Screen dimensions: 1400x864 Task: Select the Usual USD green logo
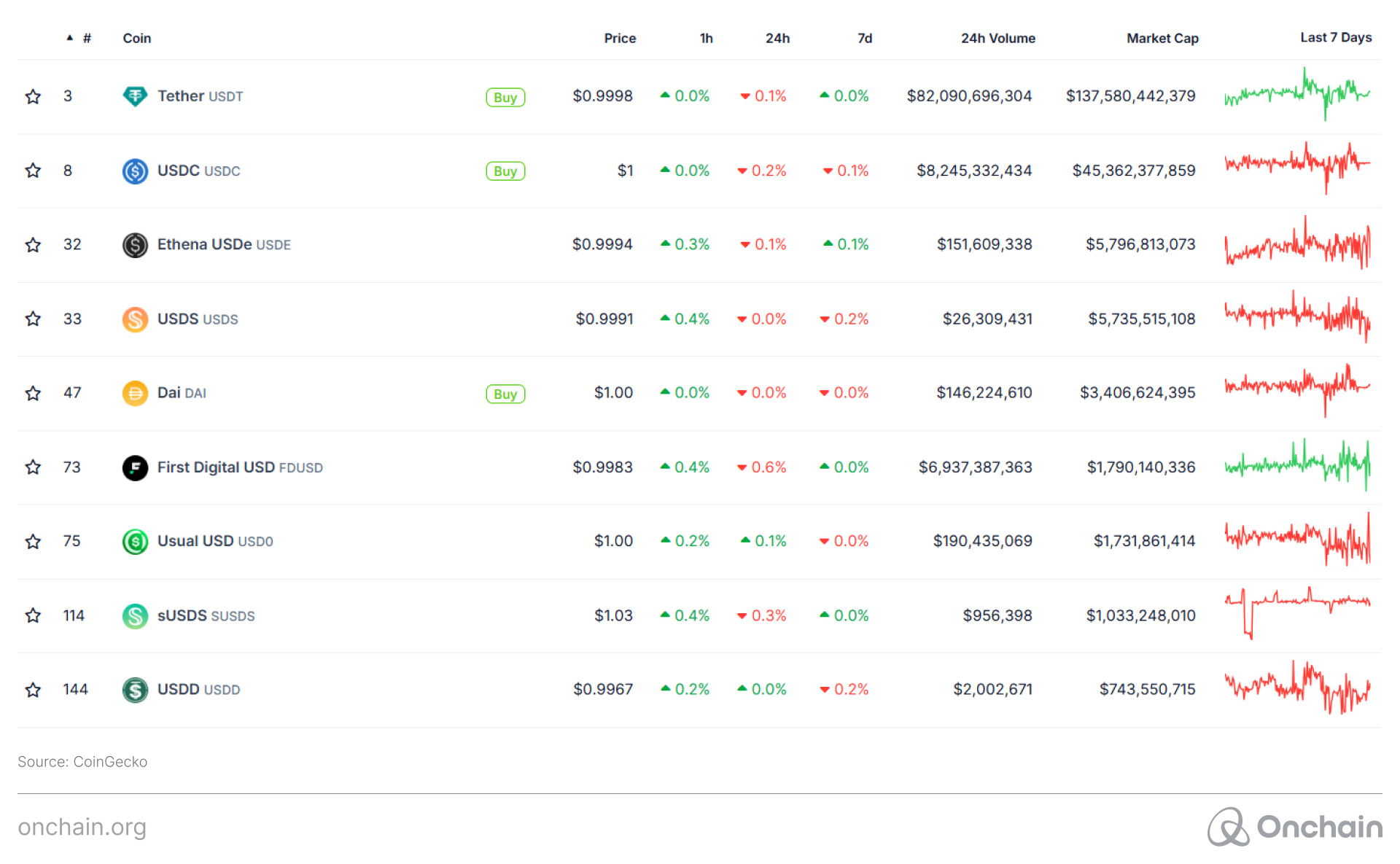tap(135, 541)
